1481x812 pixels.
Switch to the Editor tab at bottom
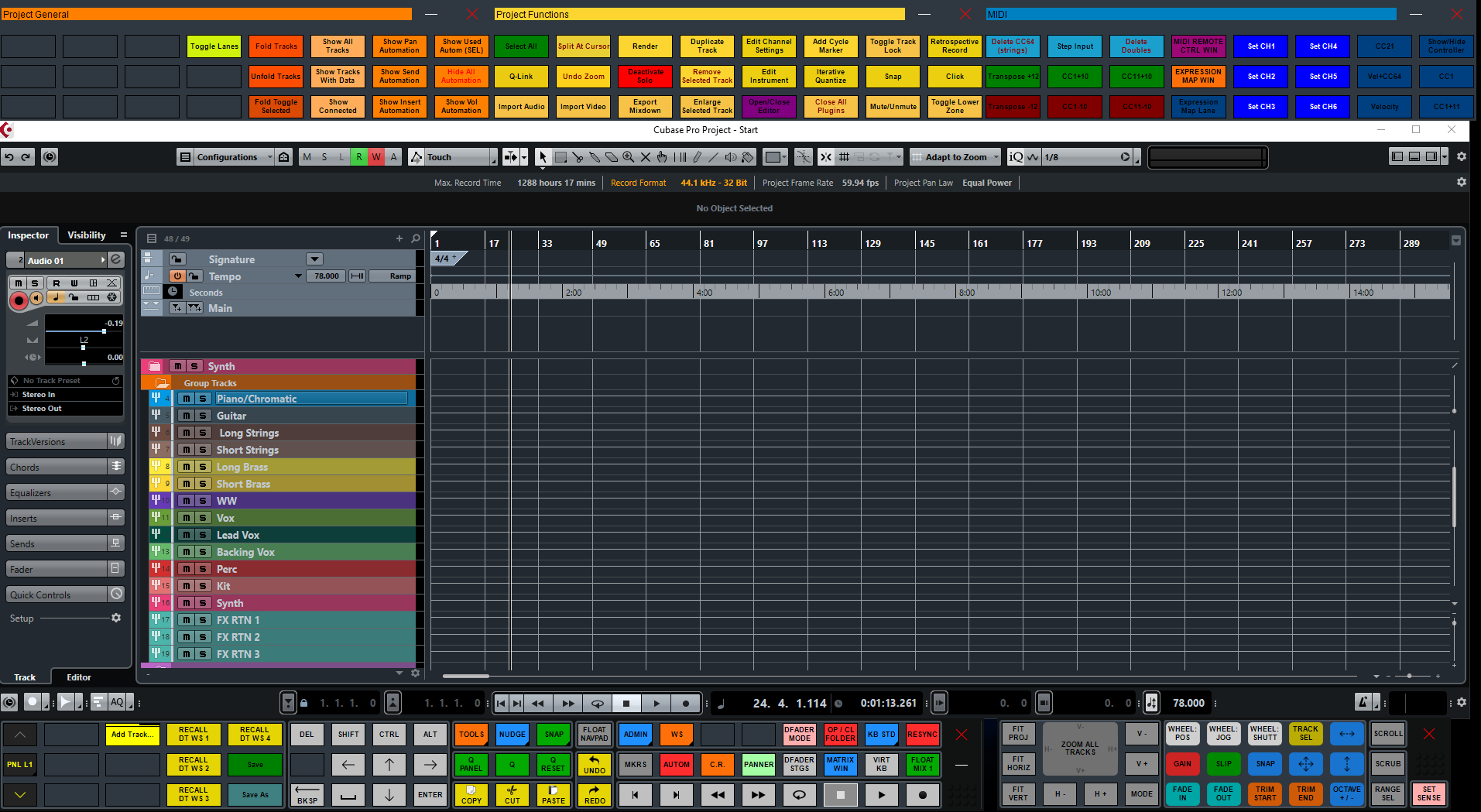coord(78,677)
